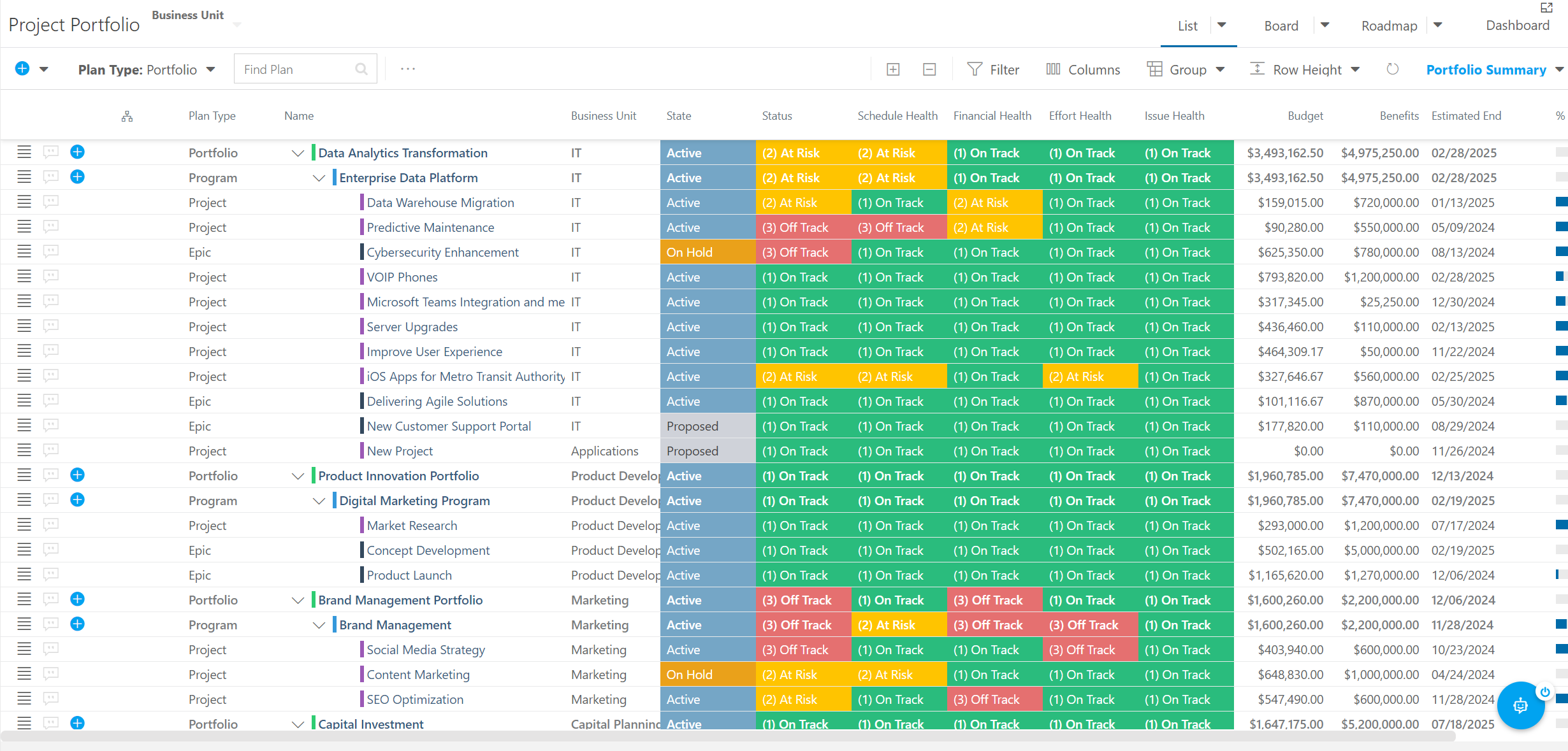Click the hierarchy column header icon

click(x=127, y=117)
